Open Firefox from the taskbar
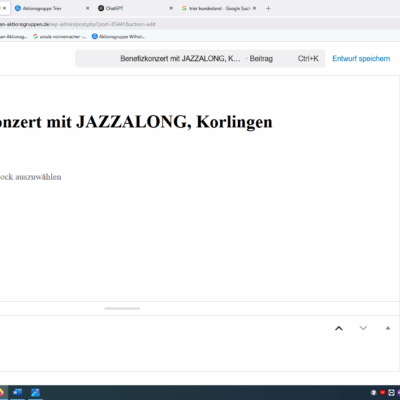 click(2, 393)
